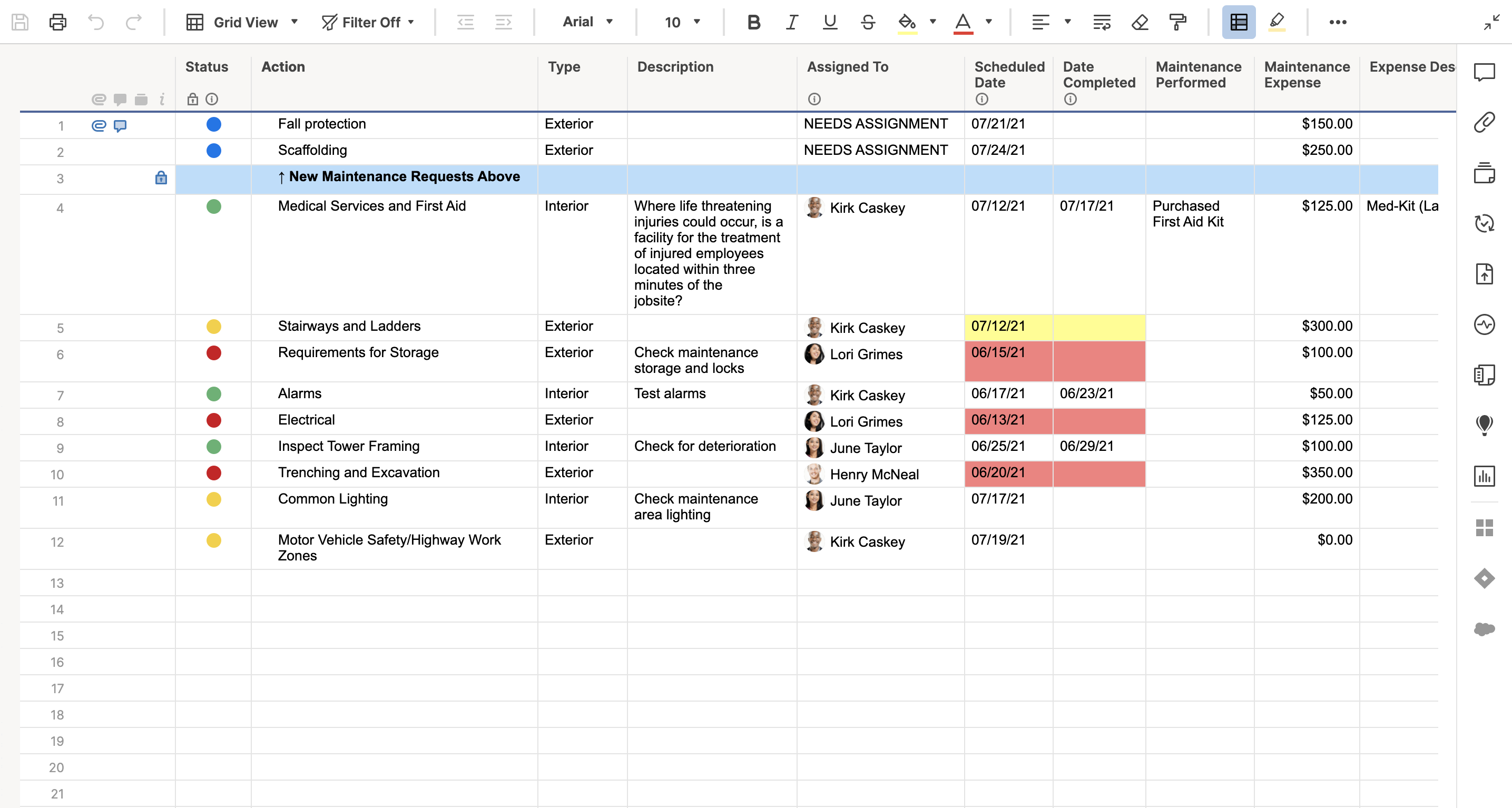Open the More options ellipsis menu
Viewport: 1512px width, 808px height.
(x=1339, y=22)
